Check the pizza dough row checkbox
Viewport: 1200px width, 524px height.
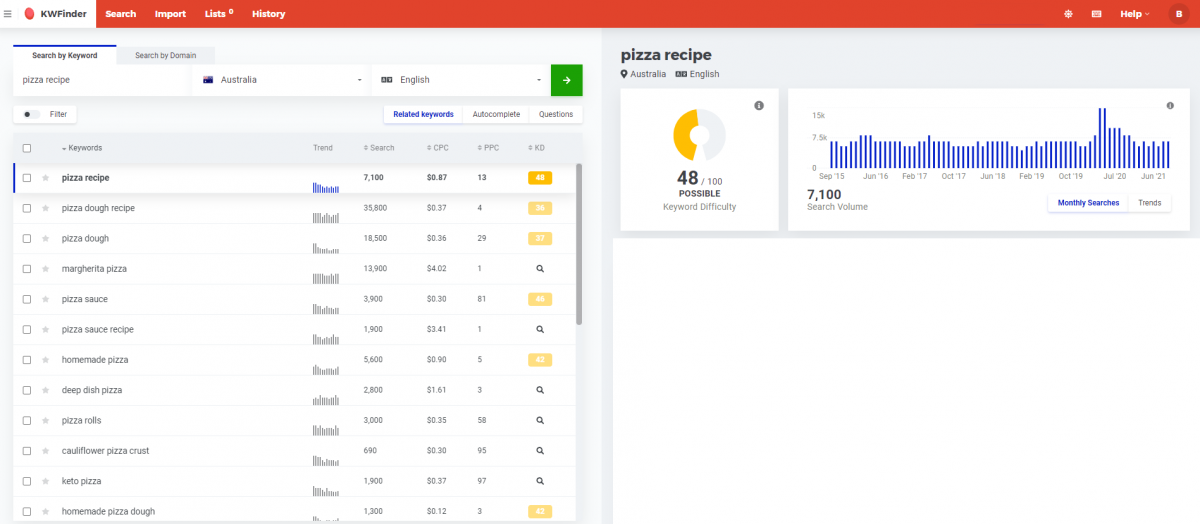pyautogui.click(x=27, y=238)
